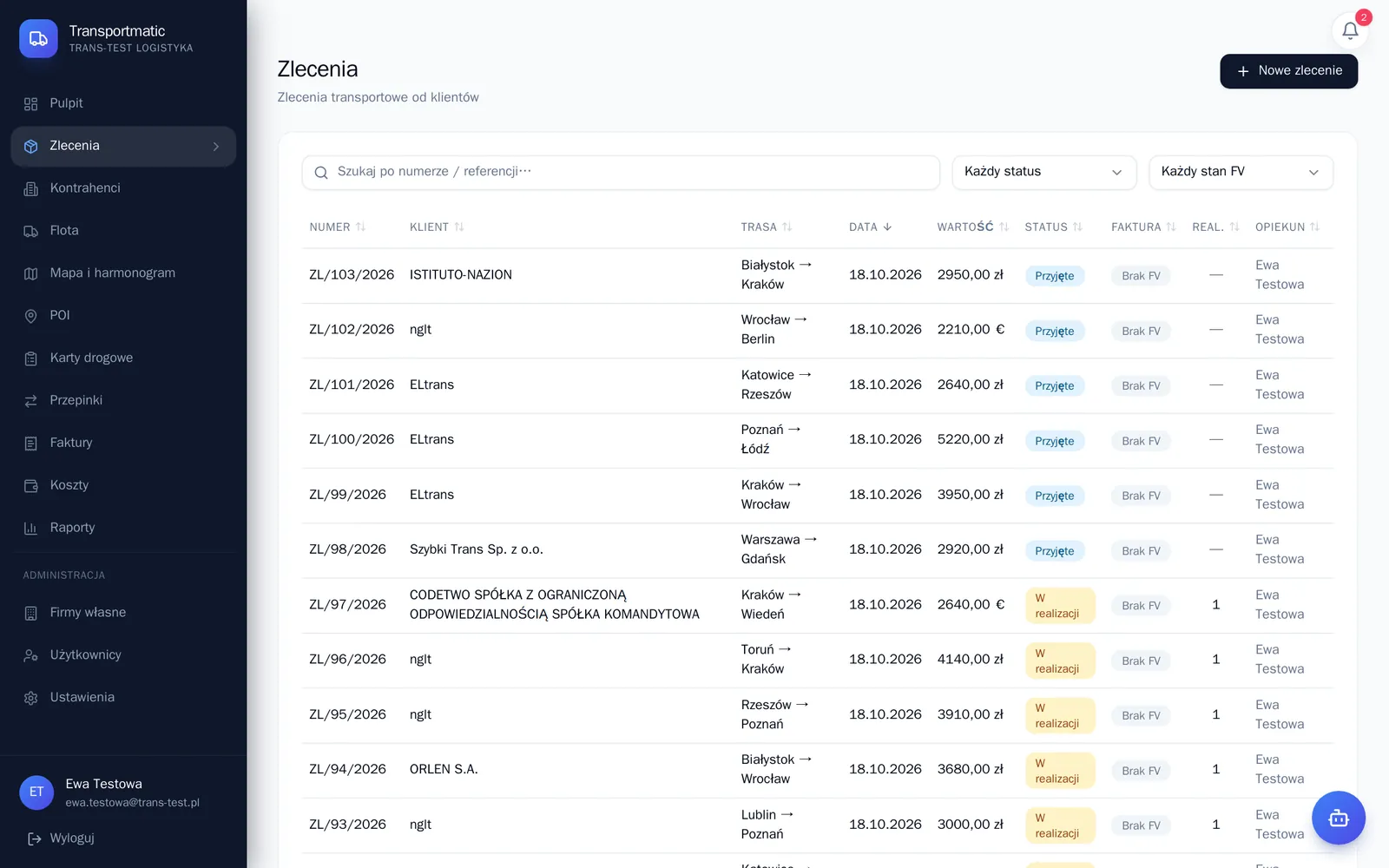Click the Koszty wallet icon

[31, 486]
